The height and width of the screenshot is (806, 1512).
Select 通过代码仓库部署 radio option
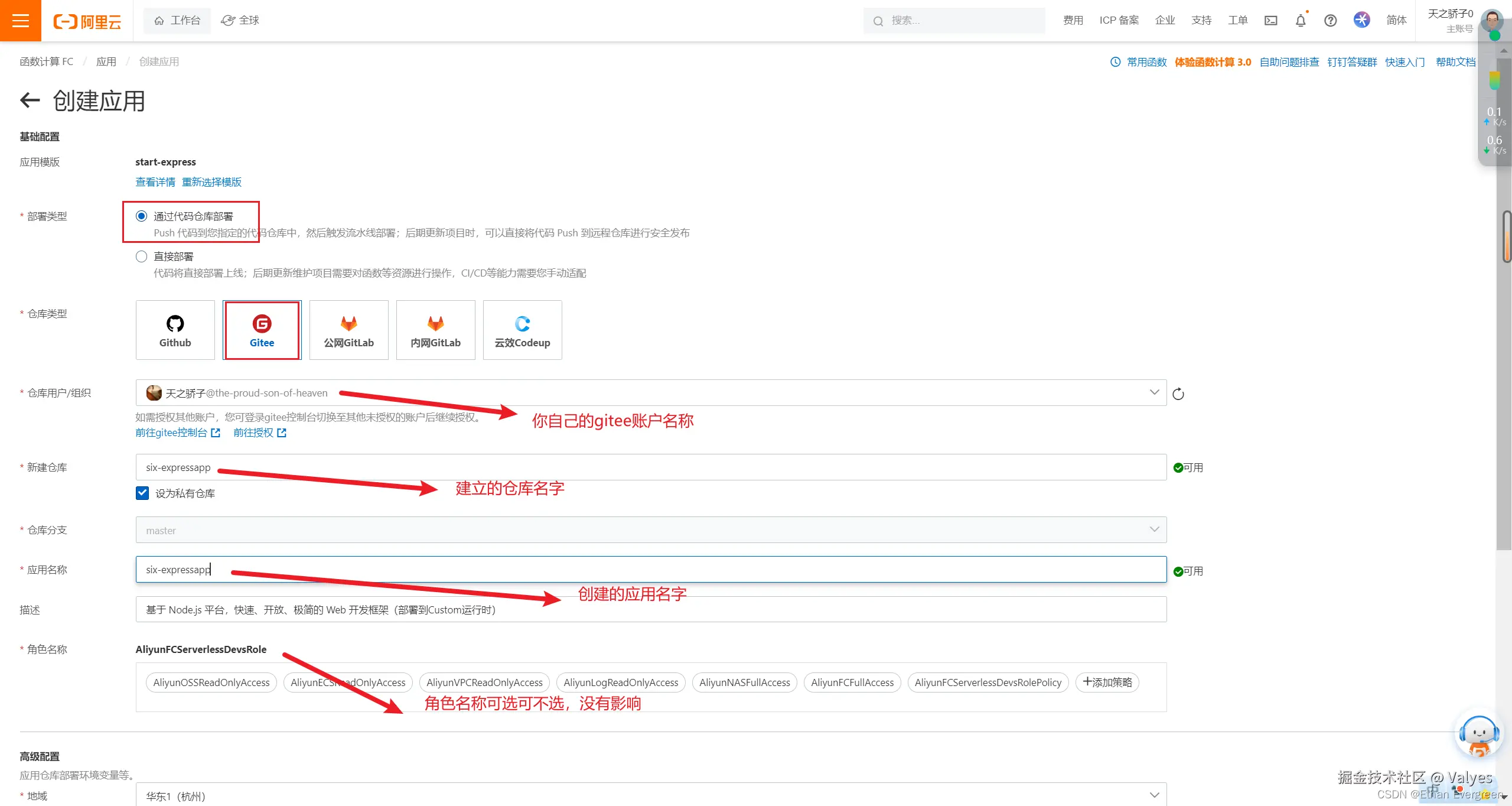(141, 216)
